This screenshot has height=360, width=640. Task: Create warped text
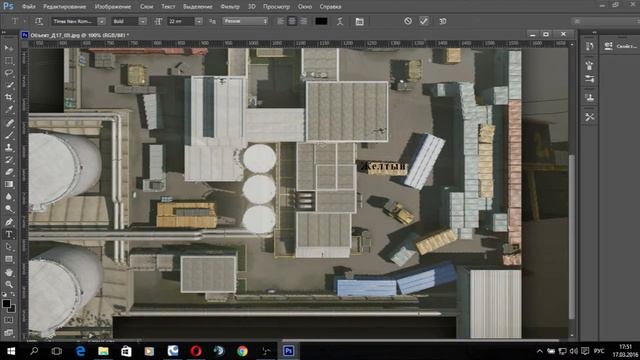coord(340,21)
